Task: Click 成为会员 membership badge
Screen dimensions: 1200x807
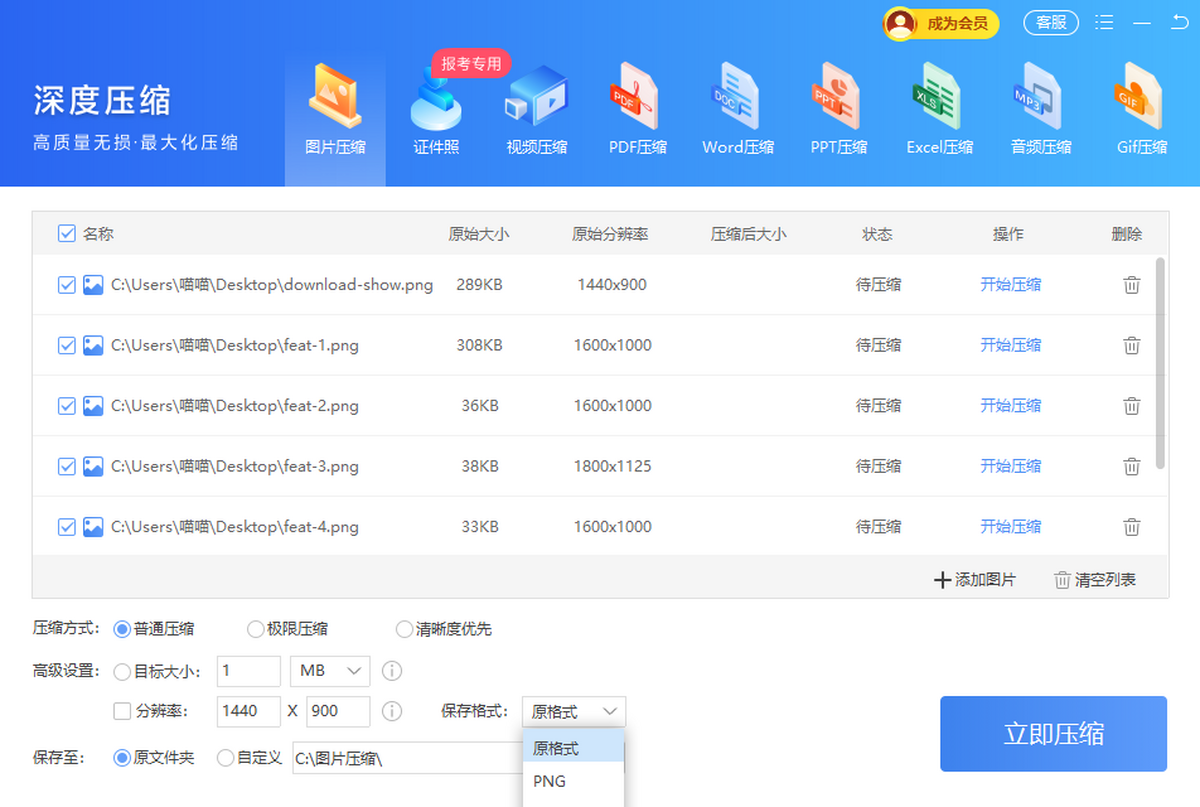Action: (940, 22)
